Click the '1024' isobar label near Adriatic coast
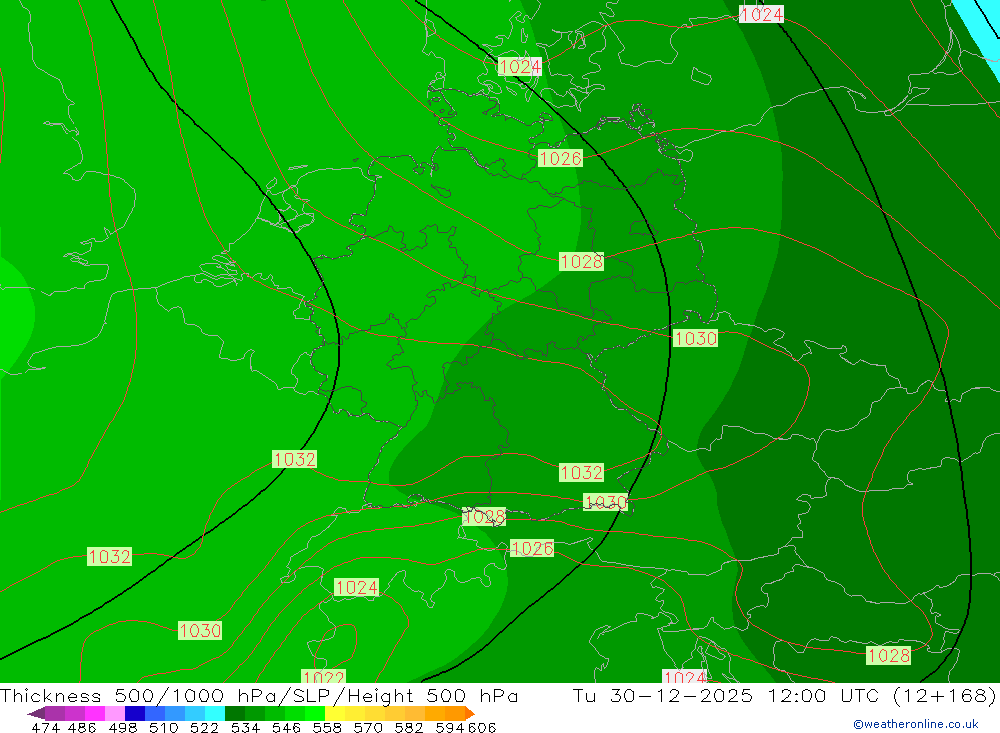This screenshot has width=1000, height=733. click(x=685, y=677)
